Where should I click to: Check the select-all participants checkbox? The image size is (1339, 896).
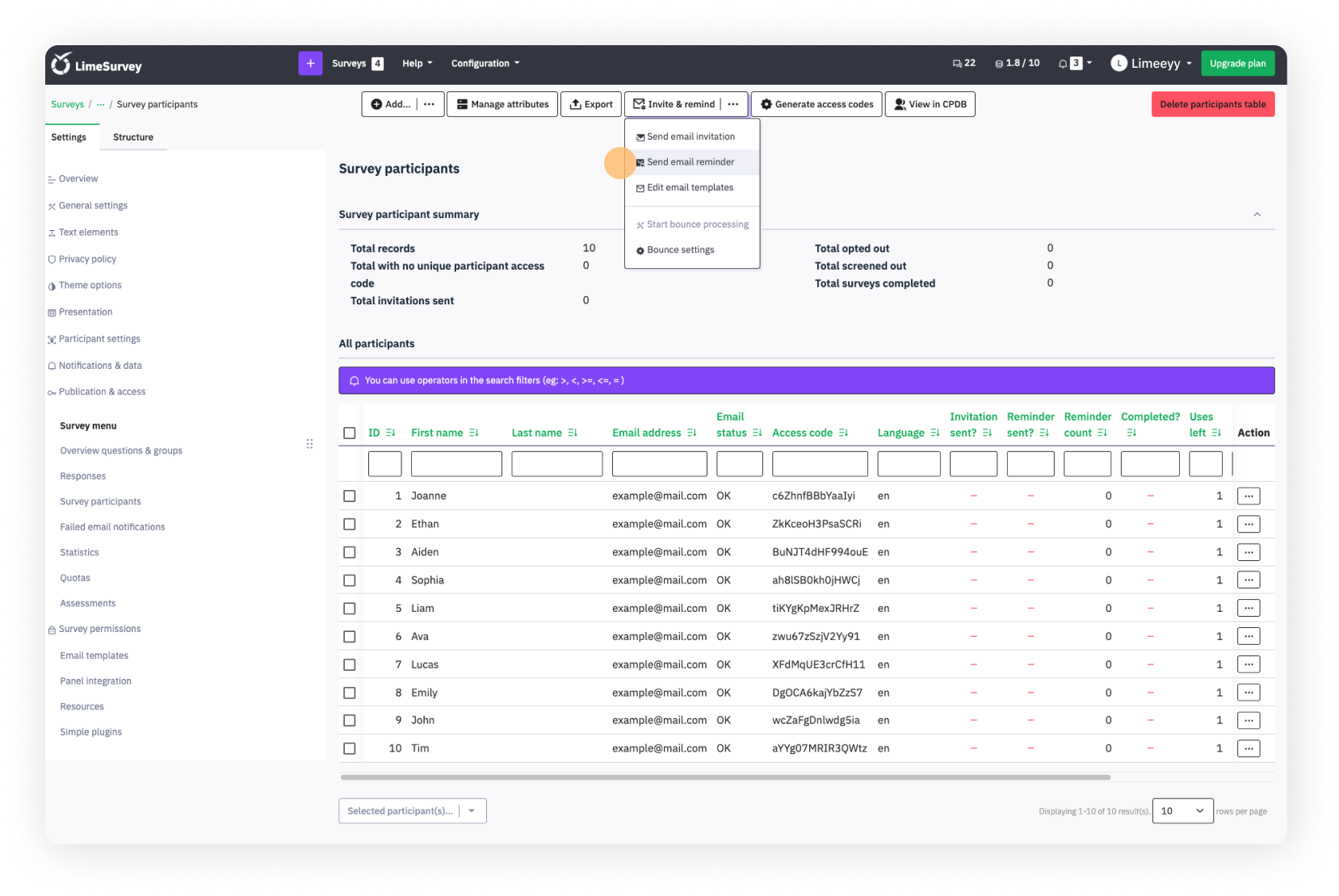pos(349,433)
